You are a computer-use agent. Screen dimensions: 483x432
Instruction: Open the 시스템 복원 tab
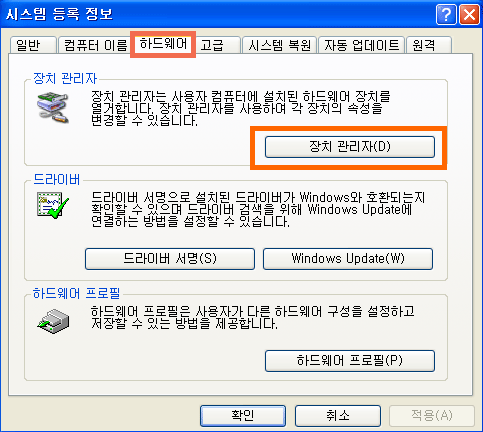click(279, 45)
